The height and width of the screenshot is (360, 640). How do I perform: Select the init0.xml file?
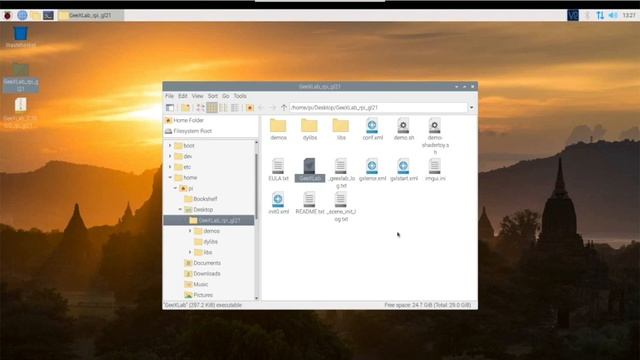(278, 203)
